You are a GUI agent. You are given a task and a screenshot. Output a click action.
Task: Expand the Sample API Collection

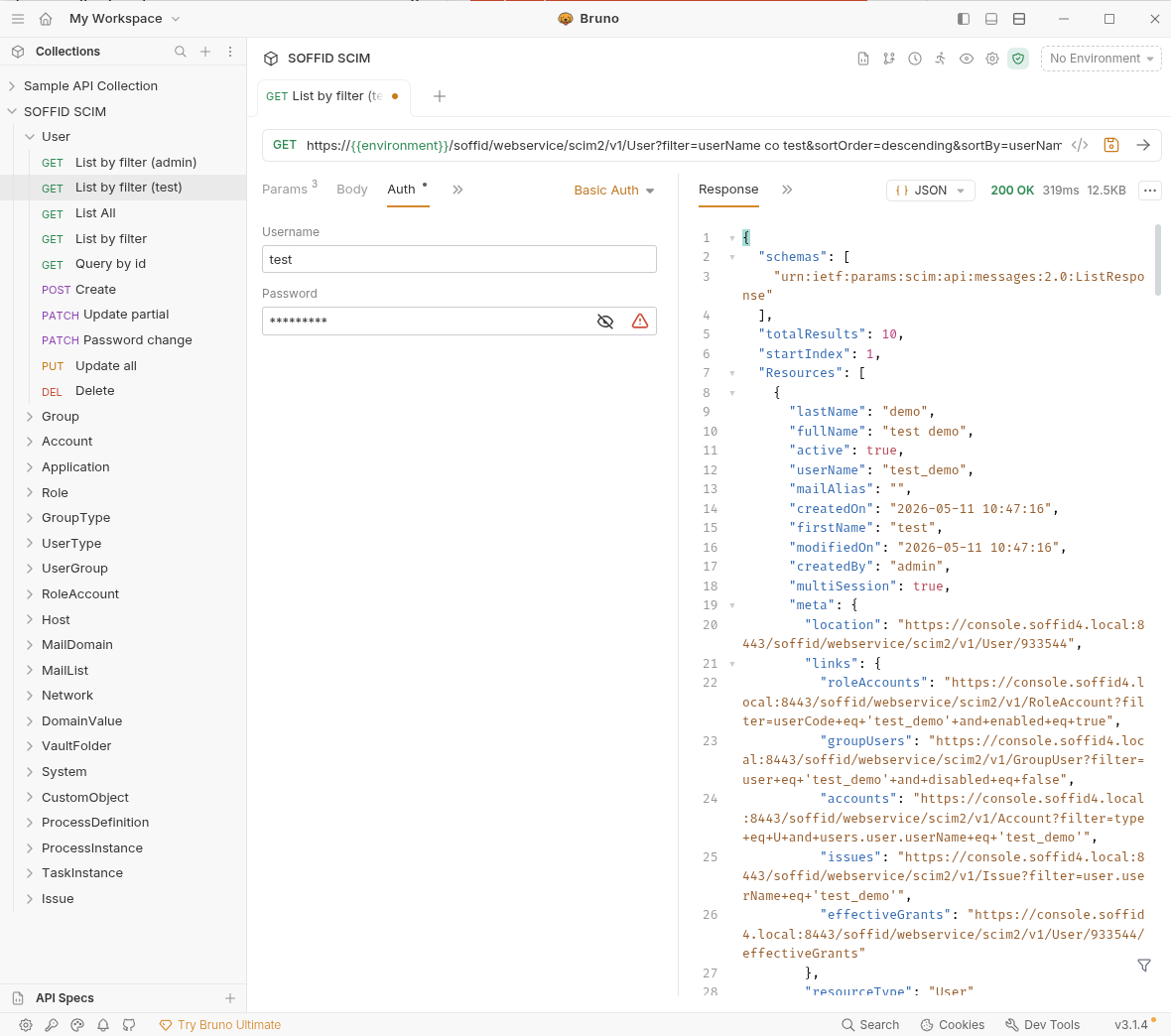tap(12, 86)
